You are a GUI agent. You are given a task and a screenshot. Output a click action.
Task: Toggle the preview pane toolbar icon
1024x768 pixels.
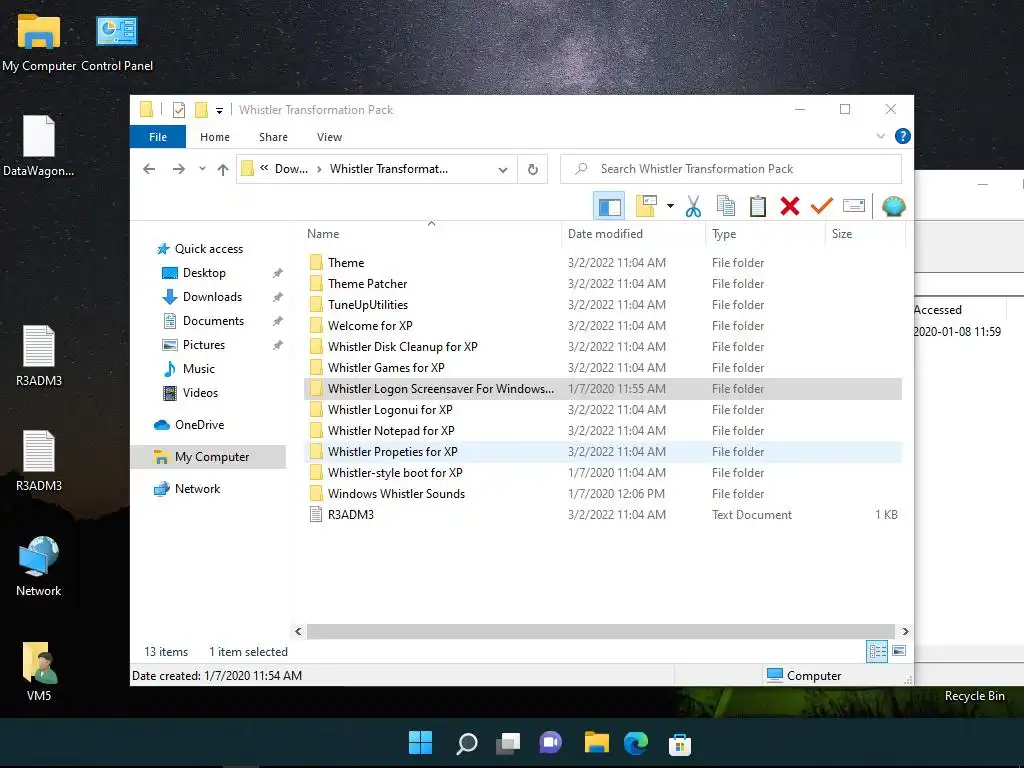[609, 206]
